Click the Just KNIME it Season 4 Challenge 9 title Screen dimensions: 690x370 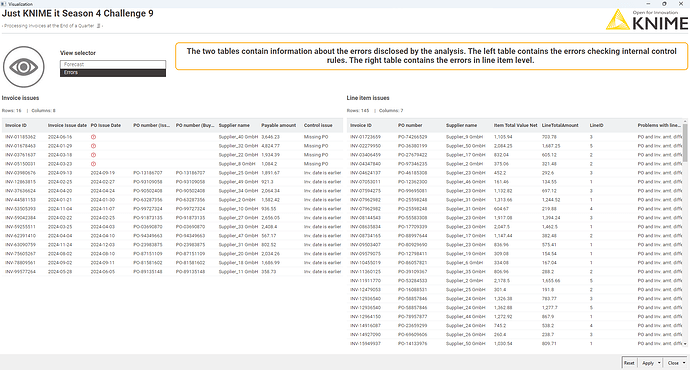click(77, 14)
